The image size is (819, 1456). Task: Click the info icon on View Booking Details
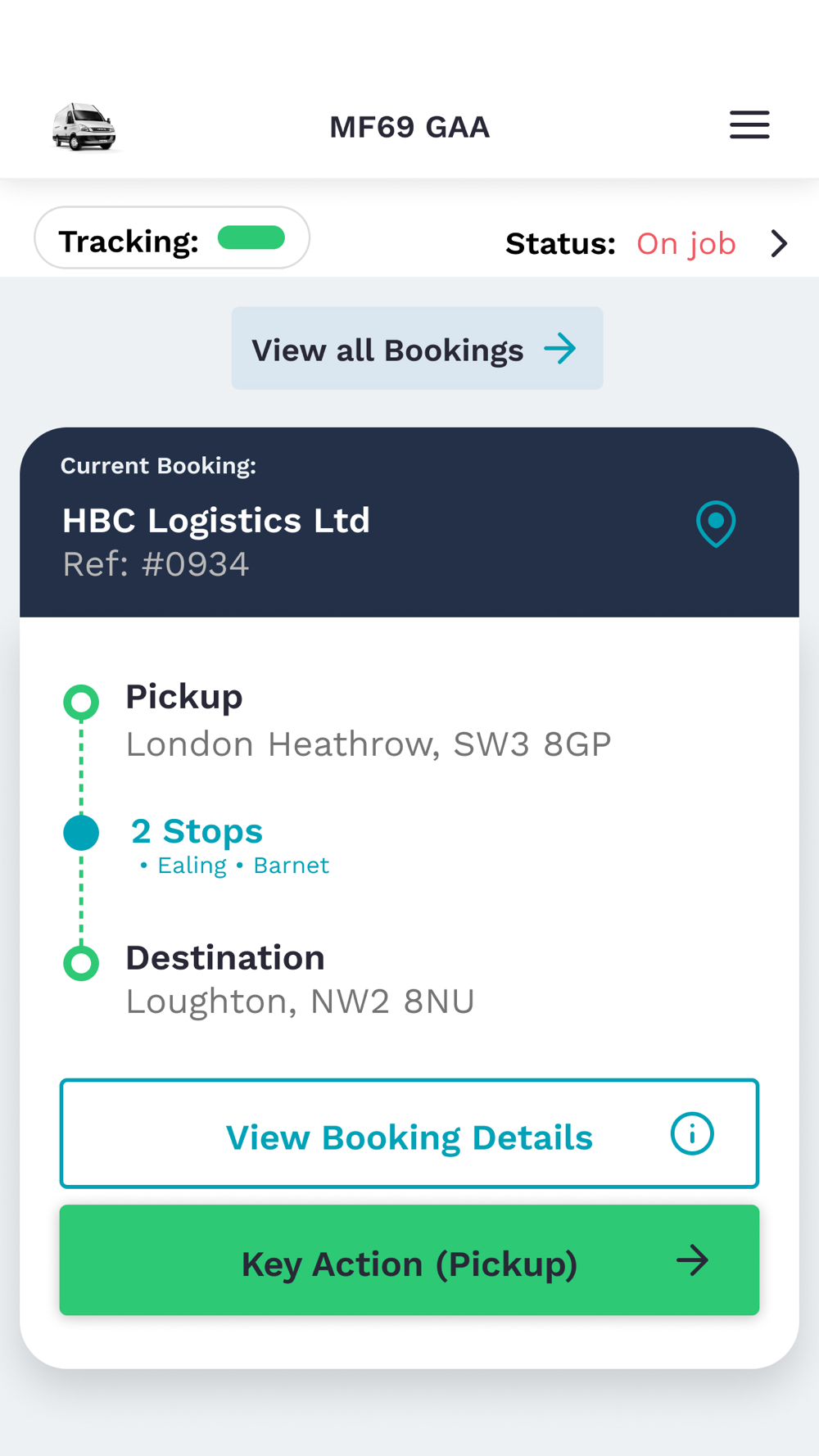[x=692, y=1134]
